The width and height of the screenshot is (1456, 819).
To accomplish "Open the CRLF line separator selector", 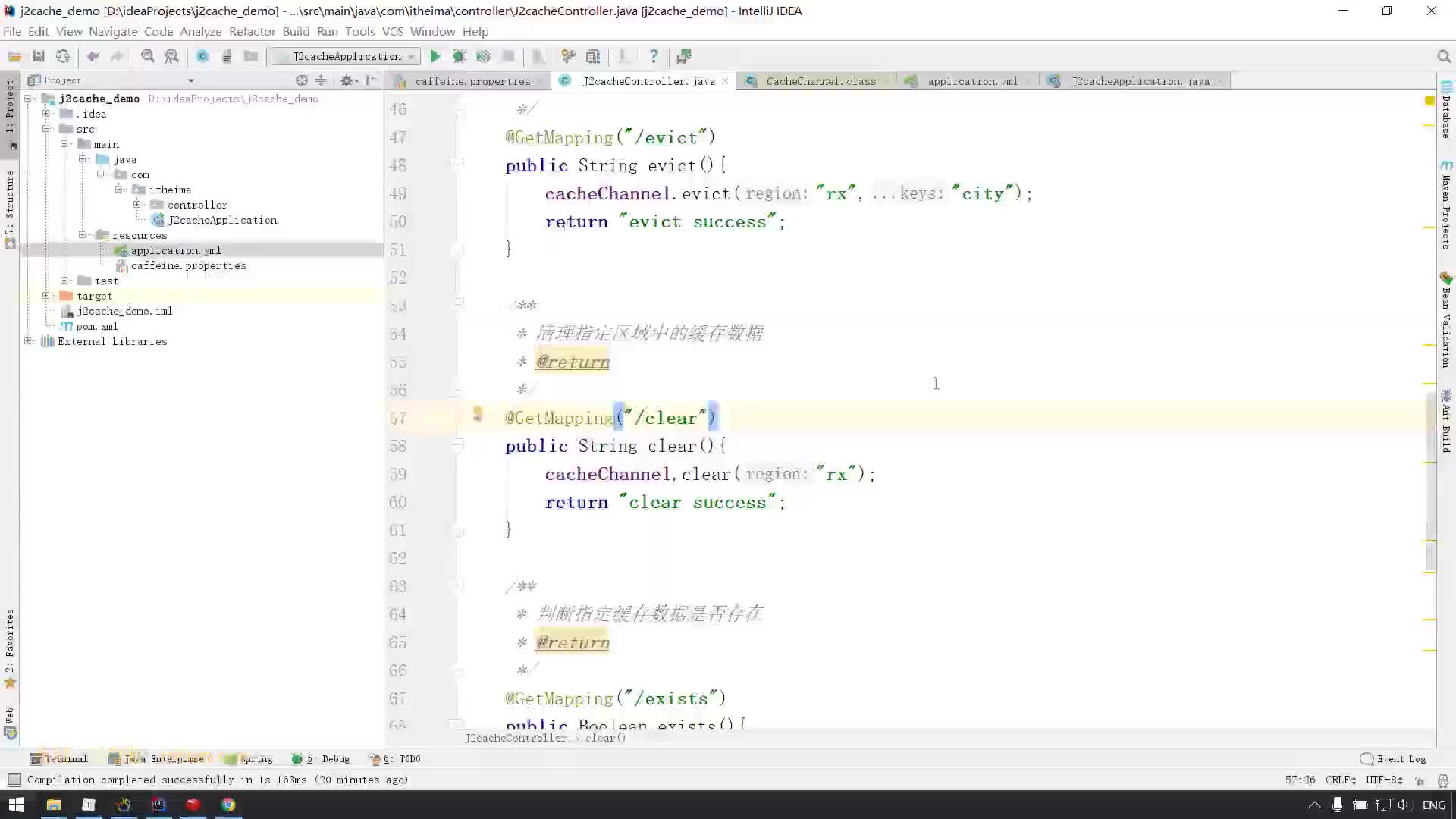I will (1341, 780).
